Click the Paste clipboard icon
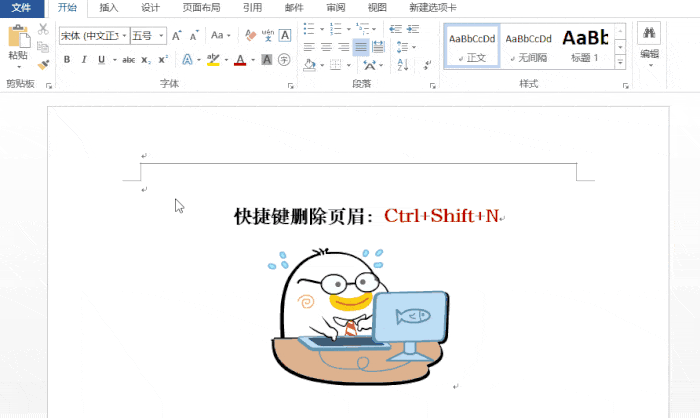 point(19,36)
